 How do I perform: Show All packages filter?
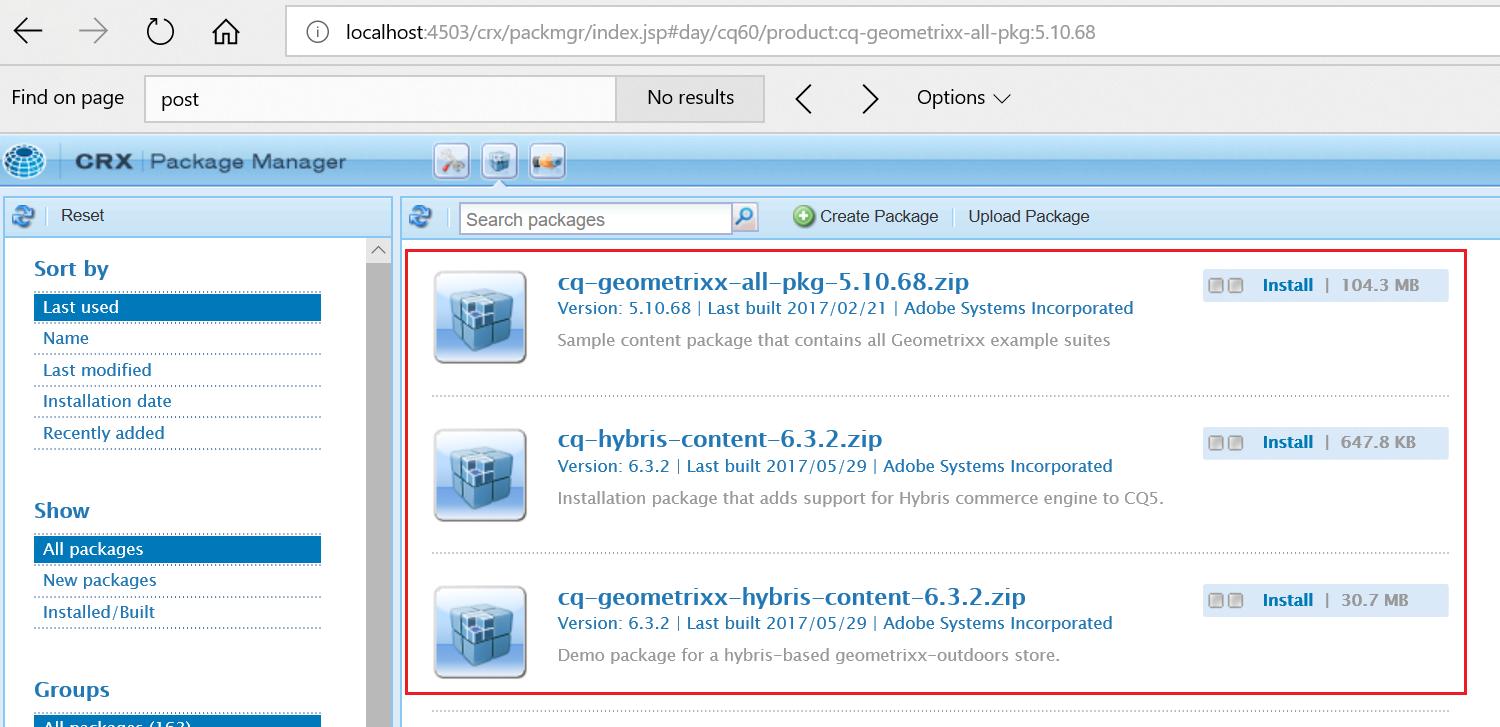[177, 549]
